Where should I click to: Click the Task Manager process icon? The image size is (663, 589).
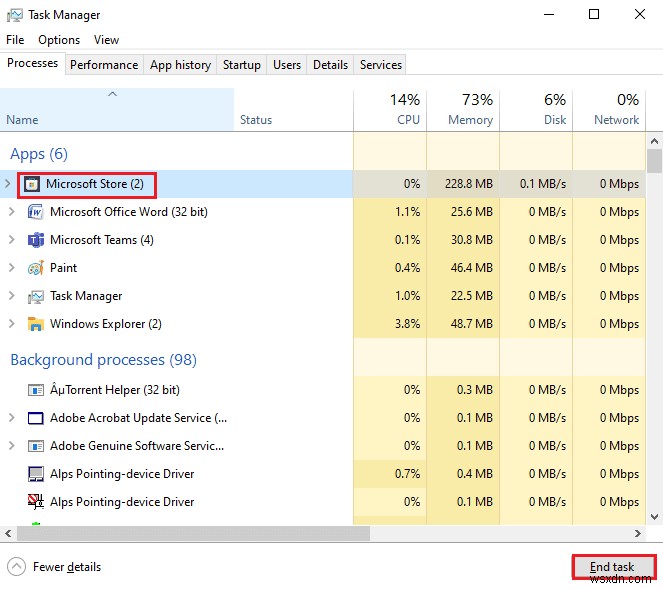tap(36, 296)
